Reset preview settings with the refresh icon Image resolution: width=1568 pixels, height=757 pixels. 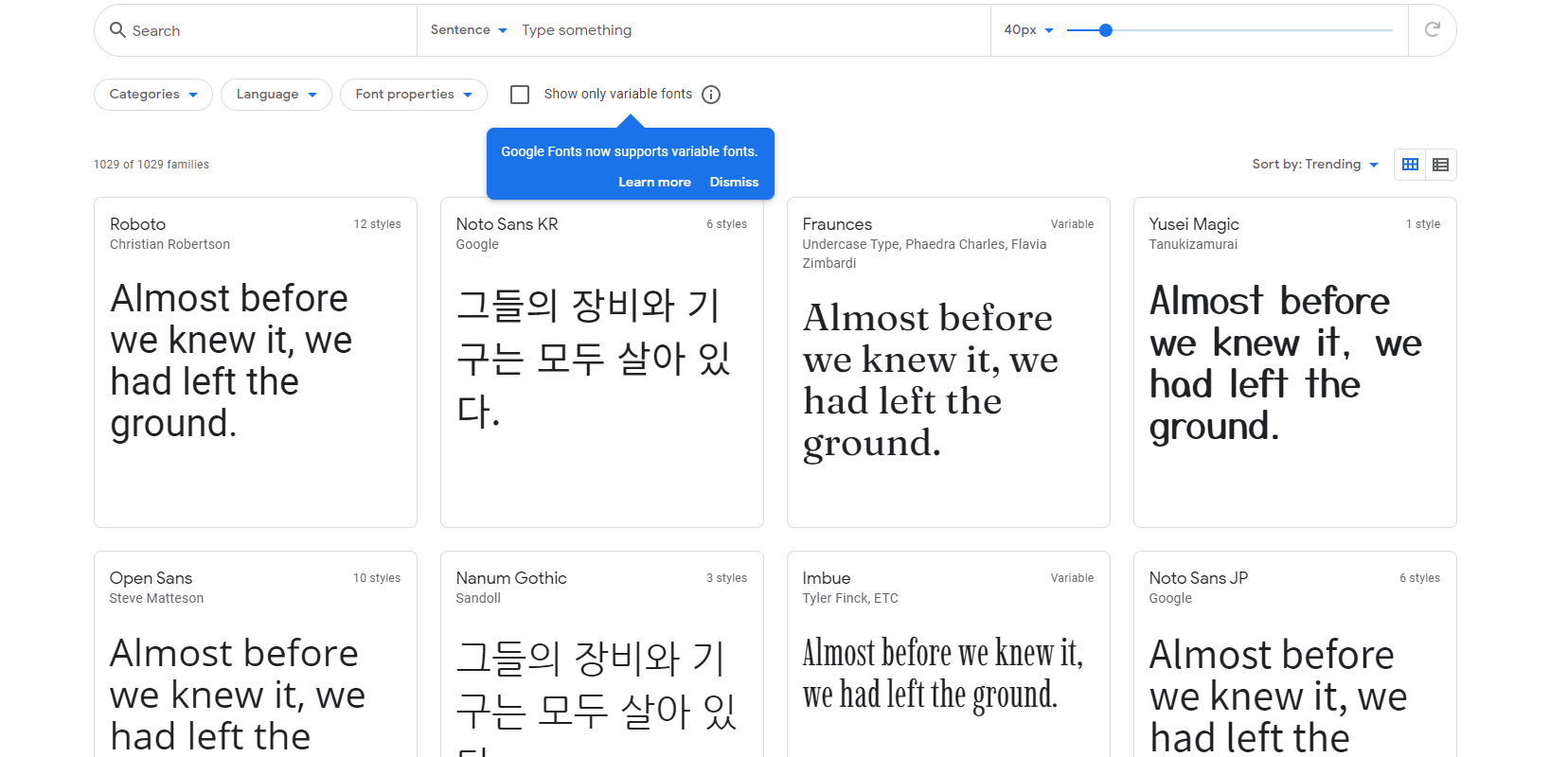[x=1432, y=30]
